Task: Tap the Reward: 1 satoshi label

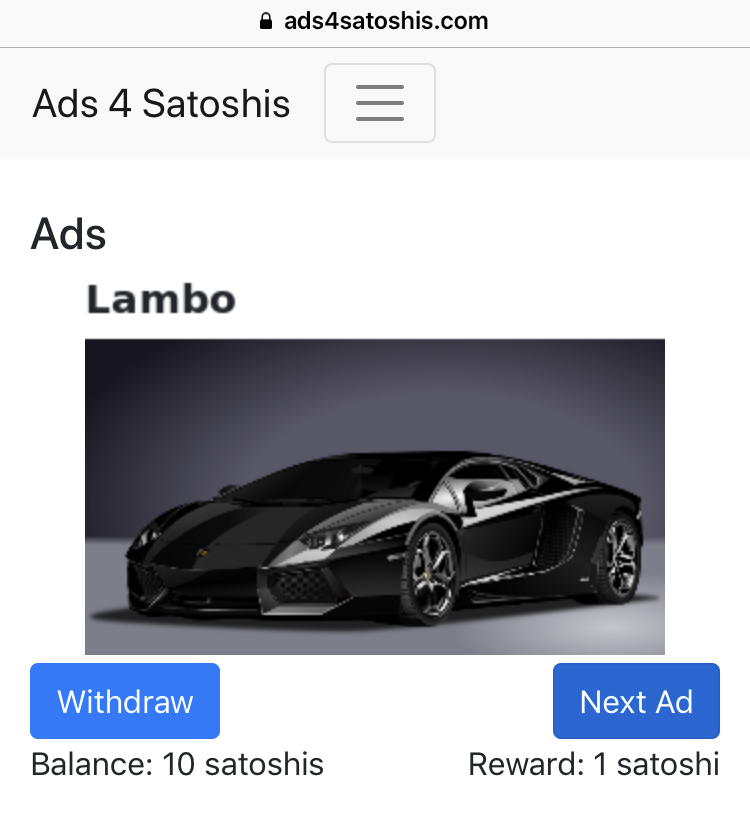Action: point(593,764)
